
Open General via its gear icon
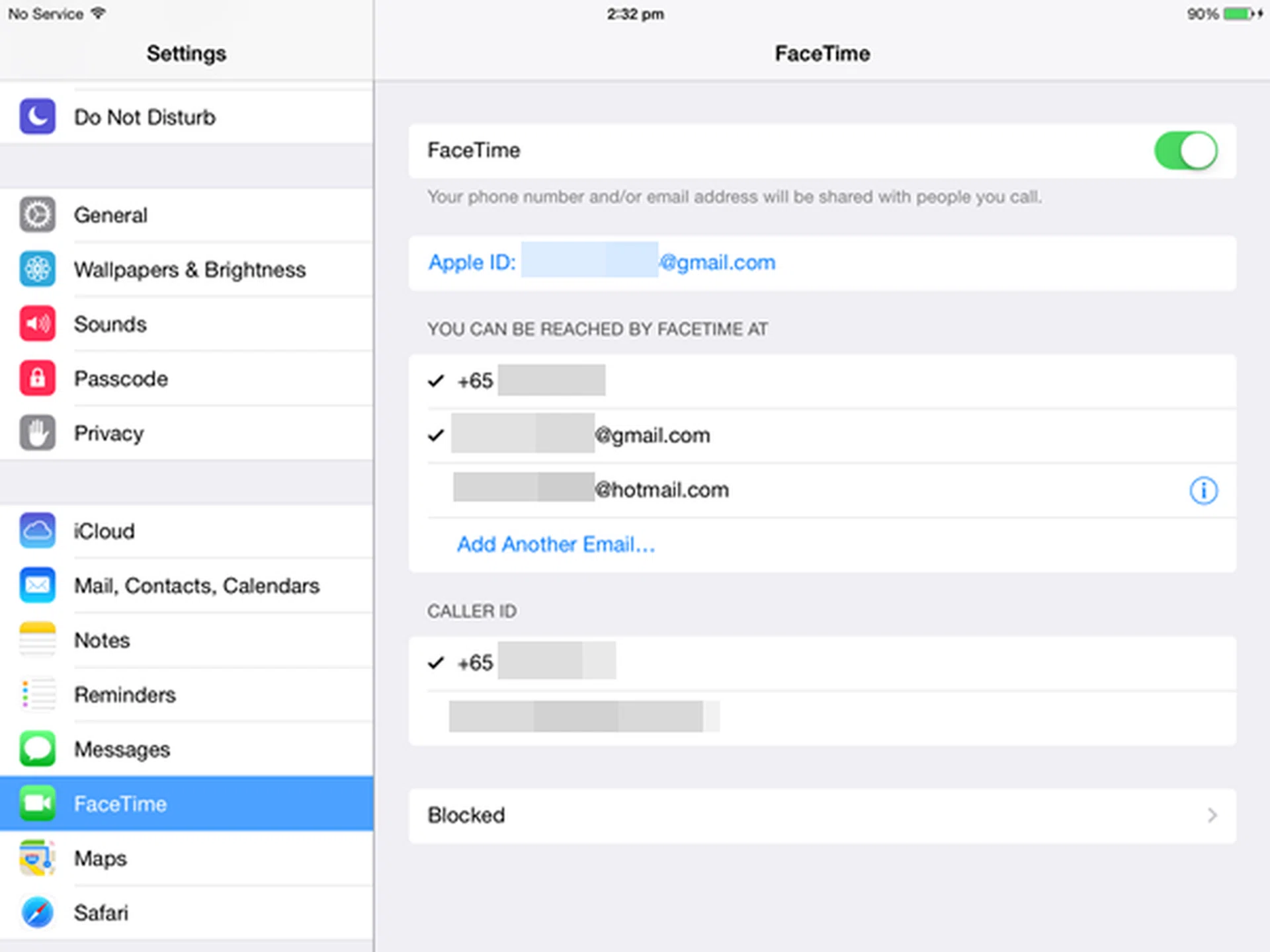37,215
